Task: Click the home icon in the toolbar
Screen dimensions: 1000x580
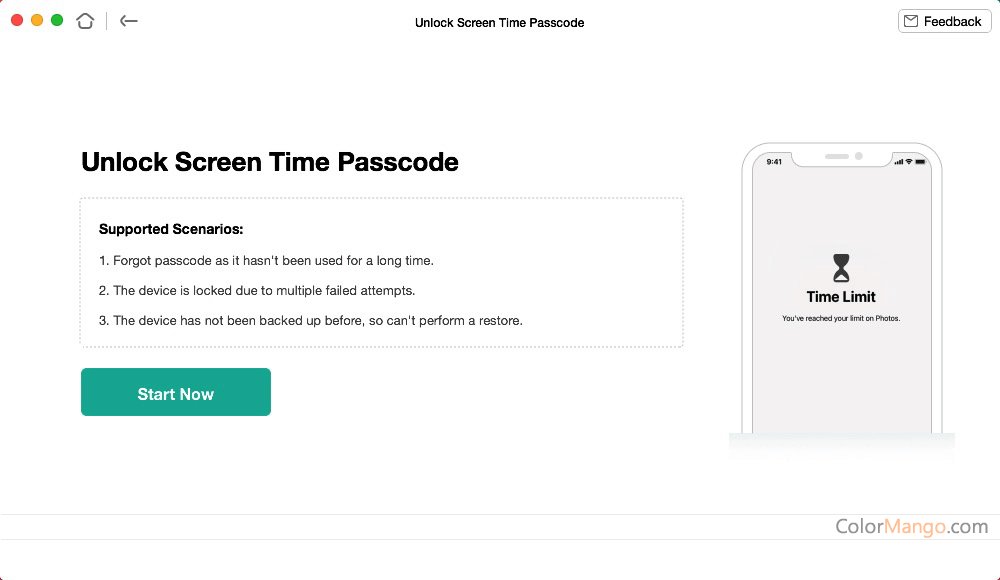Action: point(85,20)
